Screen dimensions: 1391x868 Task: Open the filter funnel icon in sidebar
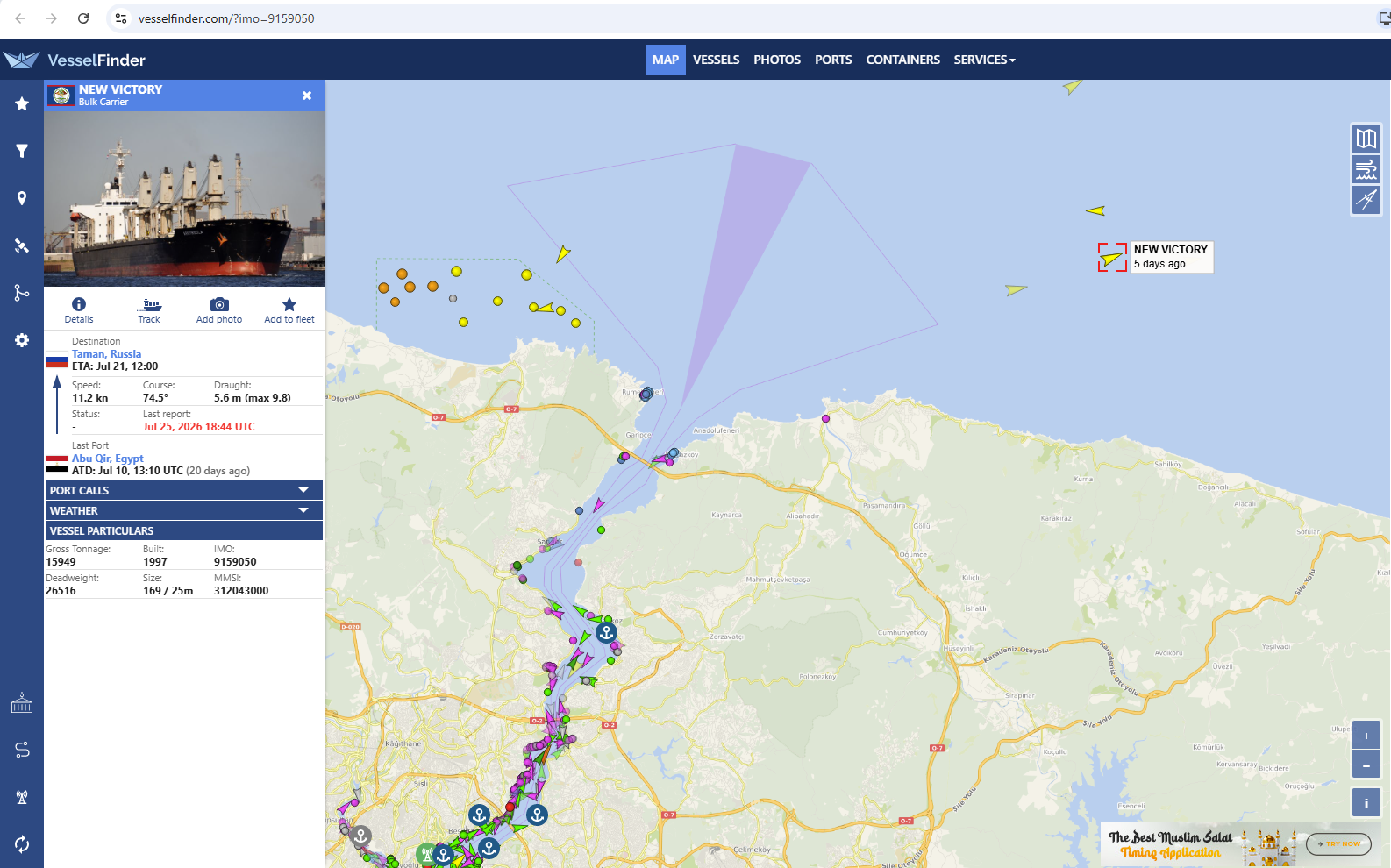(x=22, y=151)
